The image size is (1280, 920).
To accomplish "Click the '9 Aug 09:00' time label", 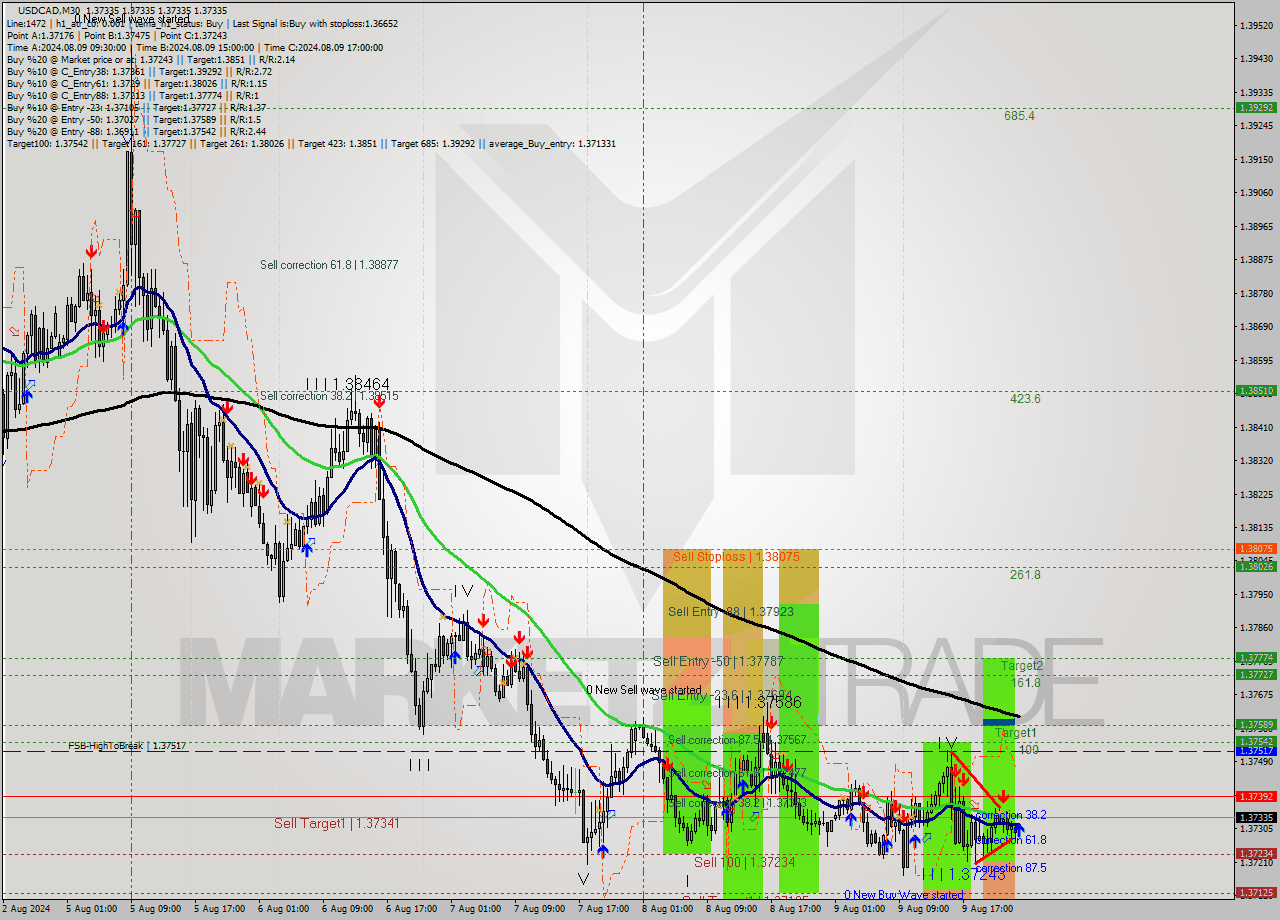I will [925, 910].
